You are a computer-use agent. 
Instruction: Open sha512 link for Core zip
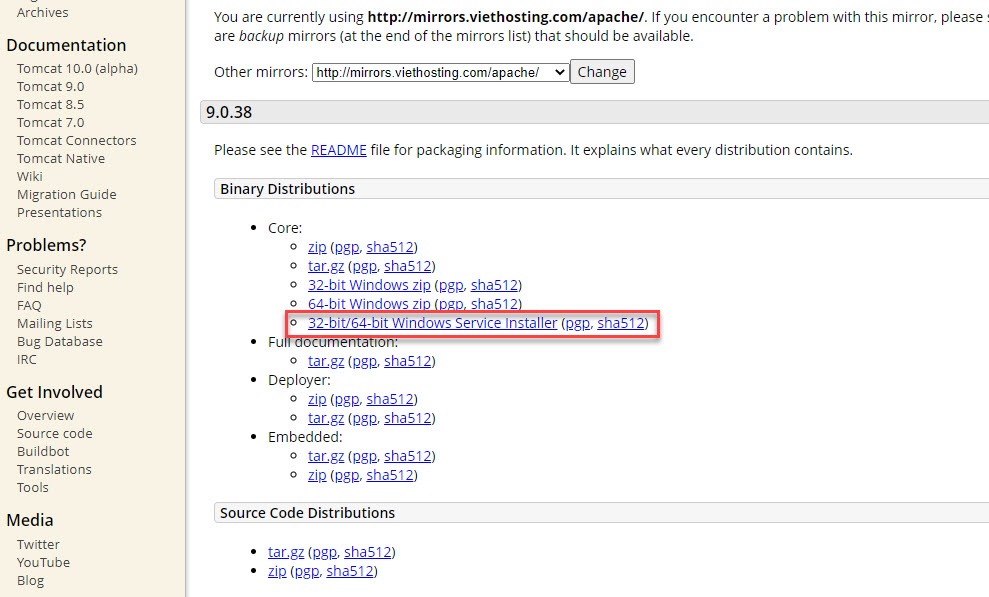point(390,247)
